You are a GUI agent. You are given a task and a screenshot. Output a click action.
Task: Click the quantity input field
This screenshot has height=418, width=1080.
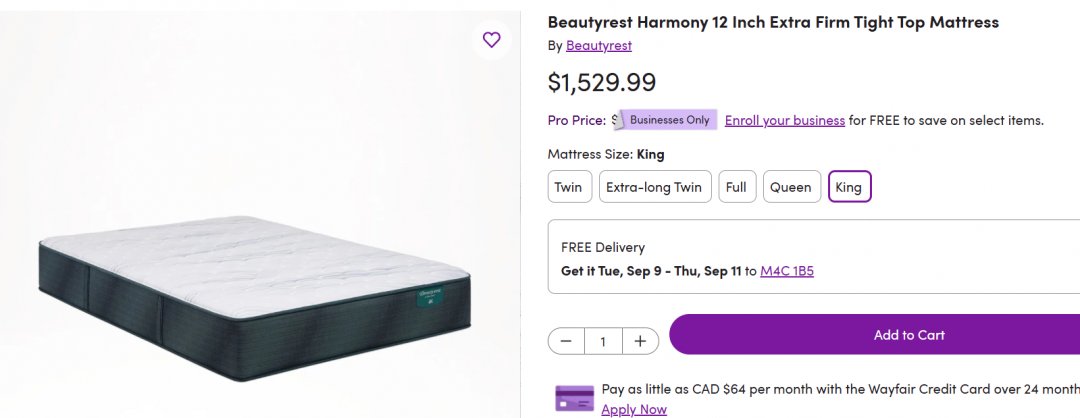pos(603,341)
